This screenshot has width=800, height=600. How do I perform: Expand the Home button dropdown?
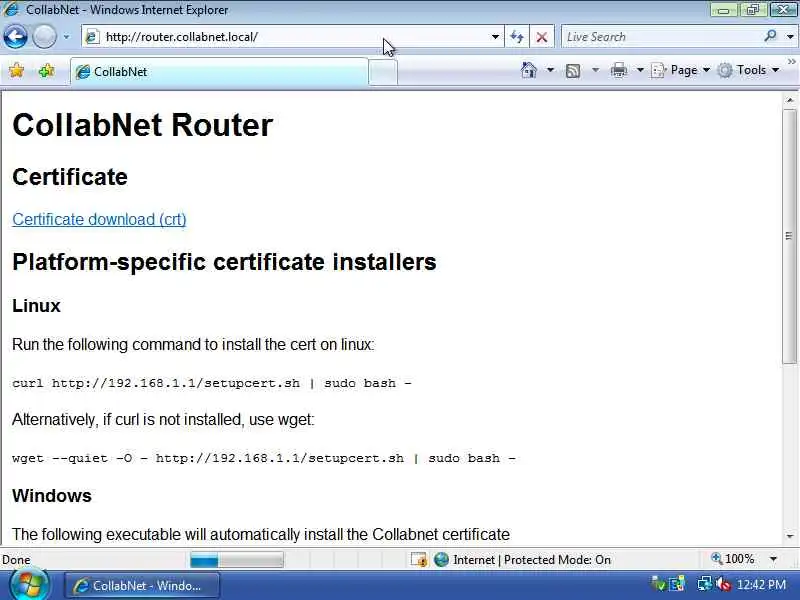(x=551, y=70)
